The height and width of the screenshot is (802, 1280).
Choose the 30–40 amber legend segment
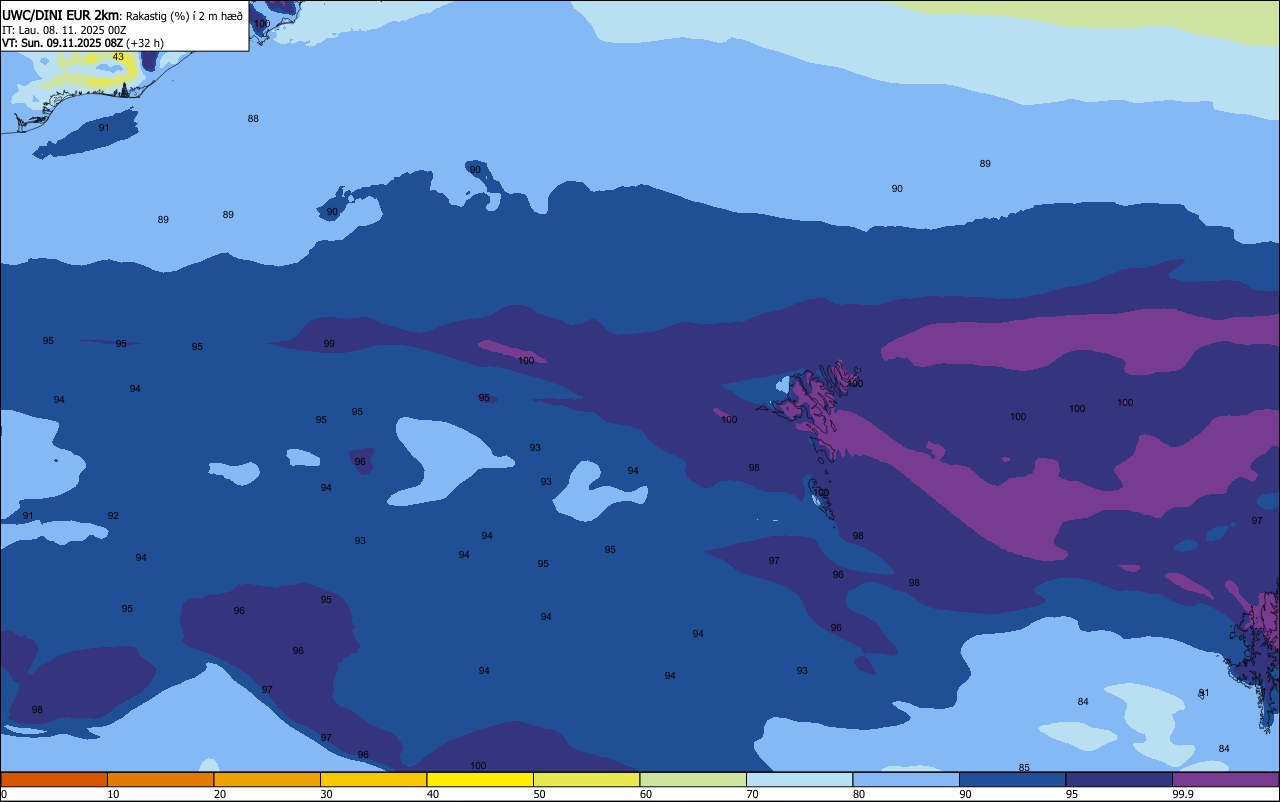pyautogui.click(x=373, y=779)
